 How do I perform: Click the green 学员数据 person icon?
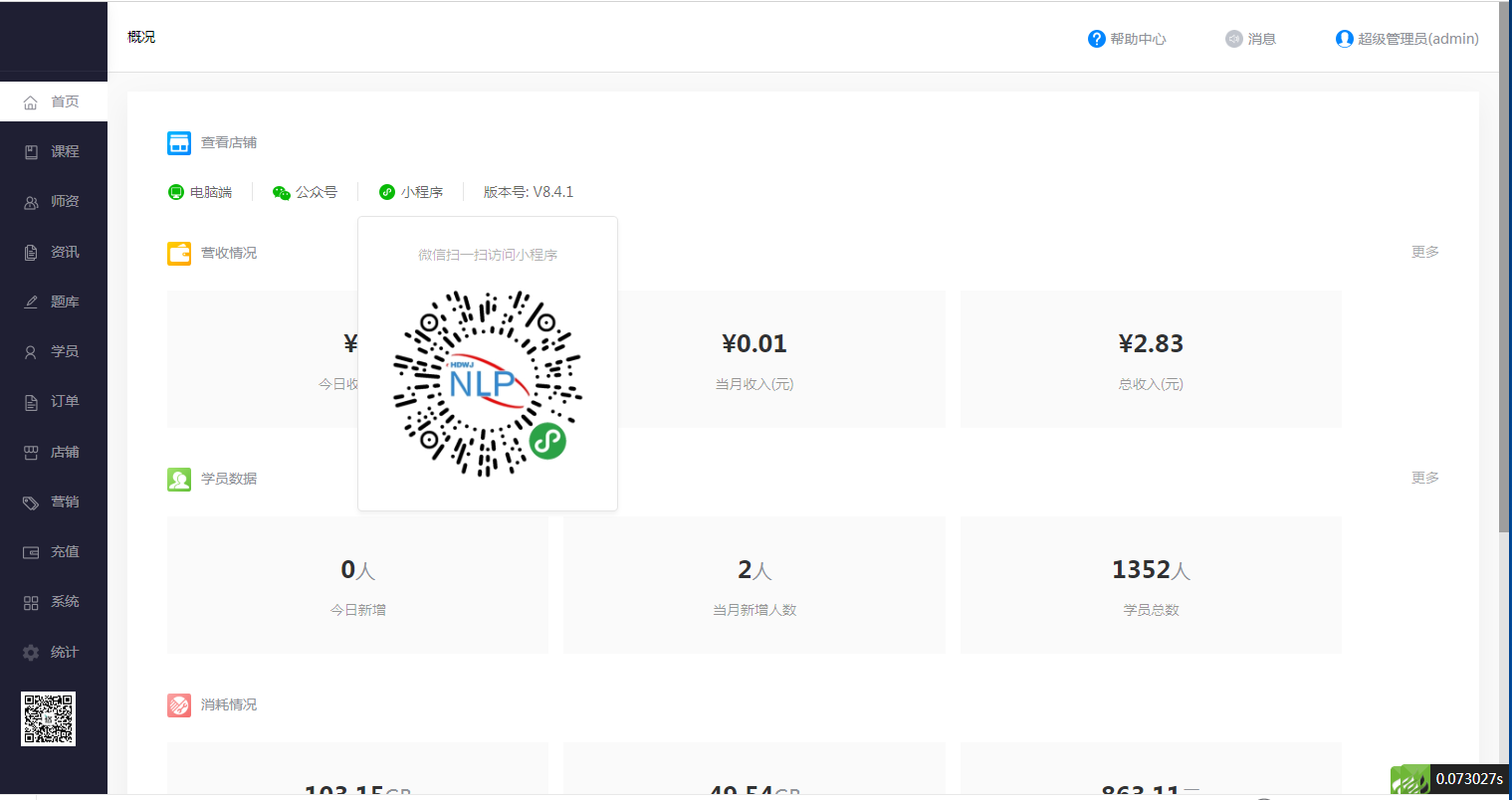pyautogui.click(x=179, y=480)
